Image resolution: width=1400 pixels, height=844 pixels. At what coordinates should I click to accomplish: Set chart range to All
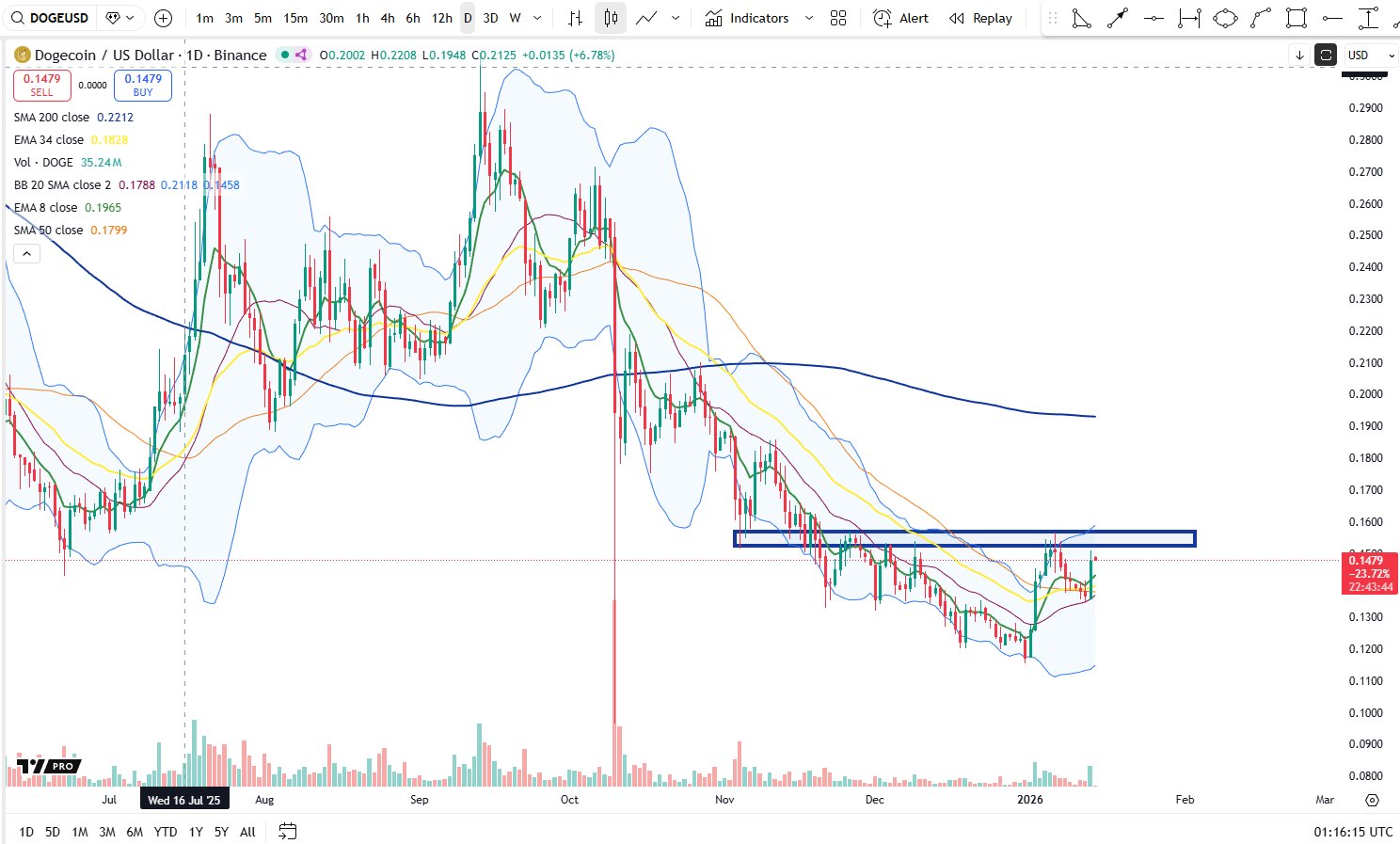click(247, 832)
